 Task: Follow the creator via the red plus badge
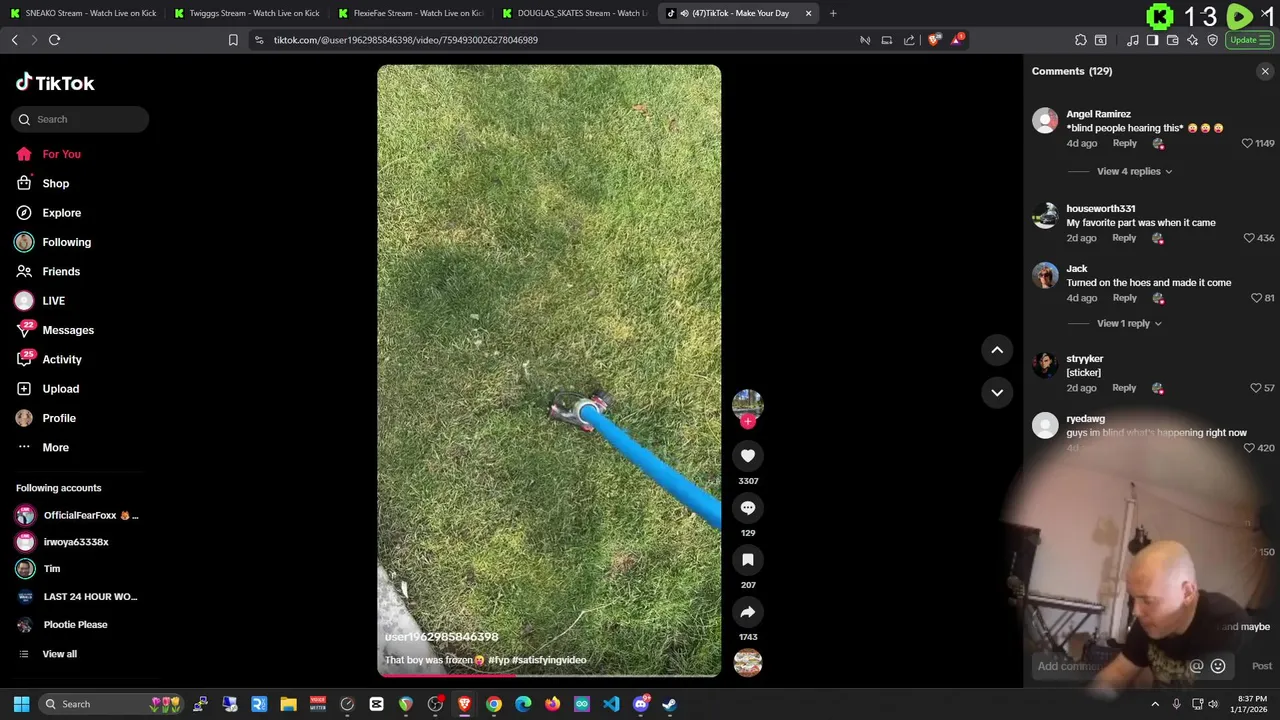(x=747, y=421)
